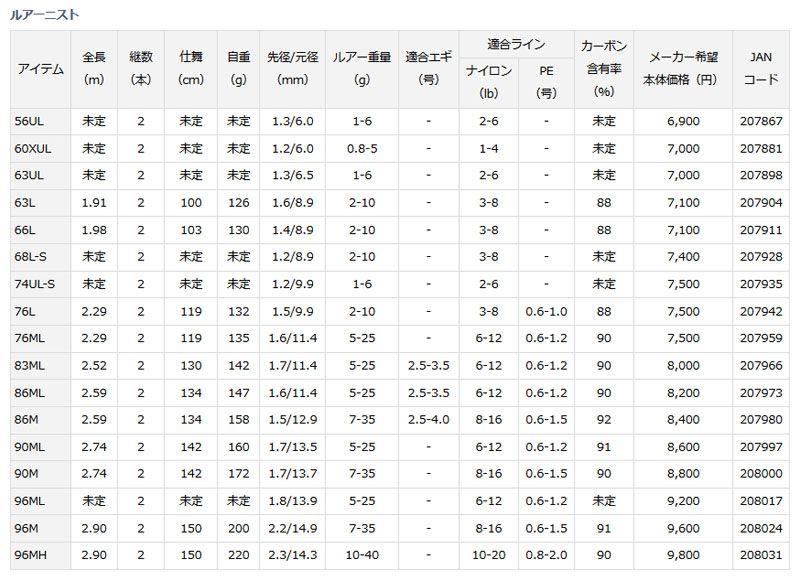Viewport: 800px width, 580px height.
Task: Select JAN code 208024
Action: [761, 528]
